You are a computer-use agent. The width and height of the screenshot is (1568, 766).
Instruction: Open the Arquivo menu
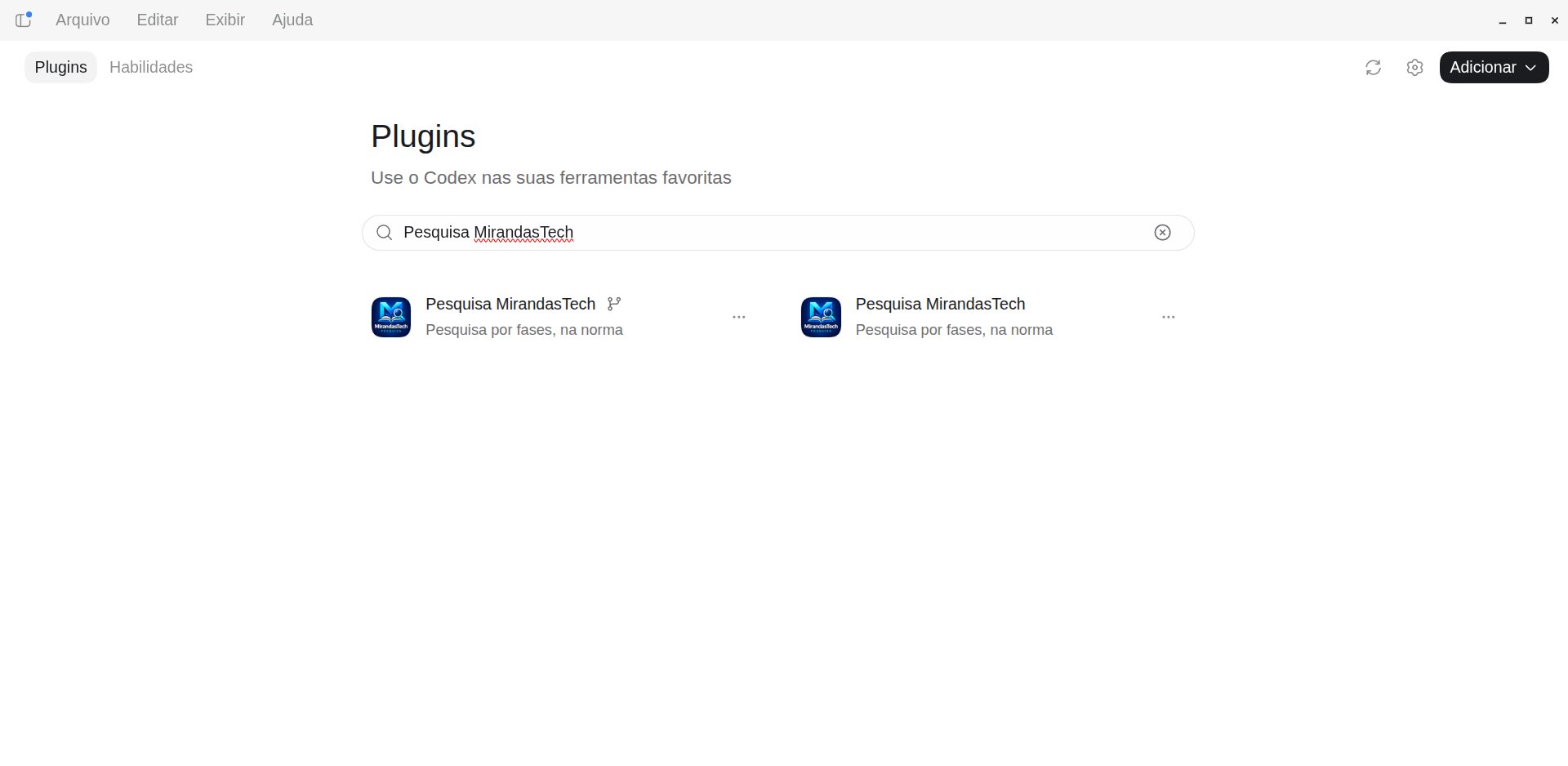[82, 20]
